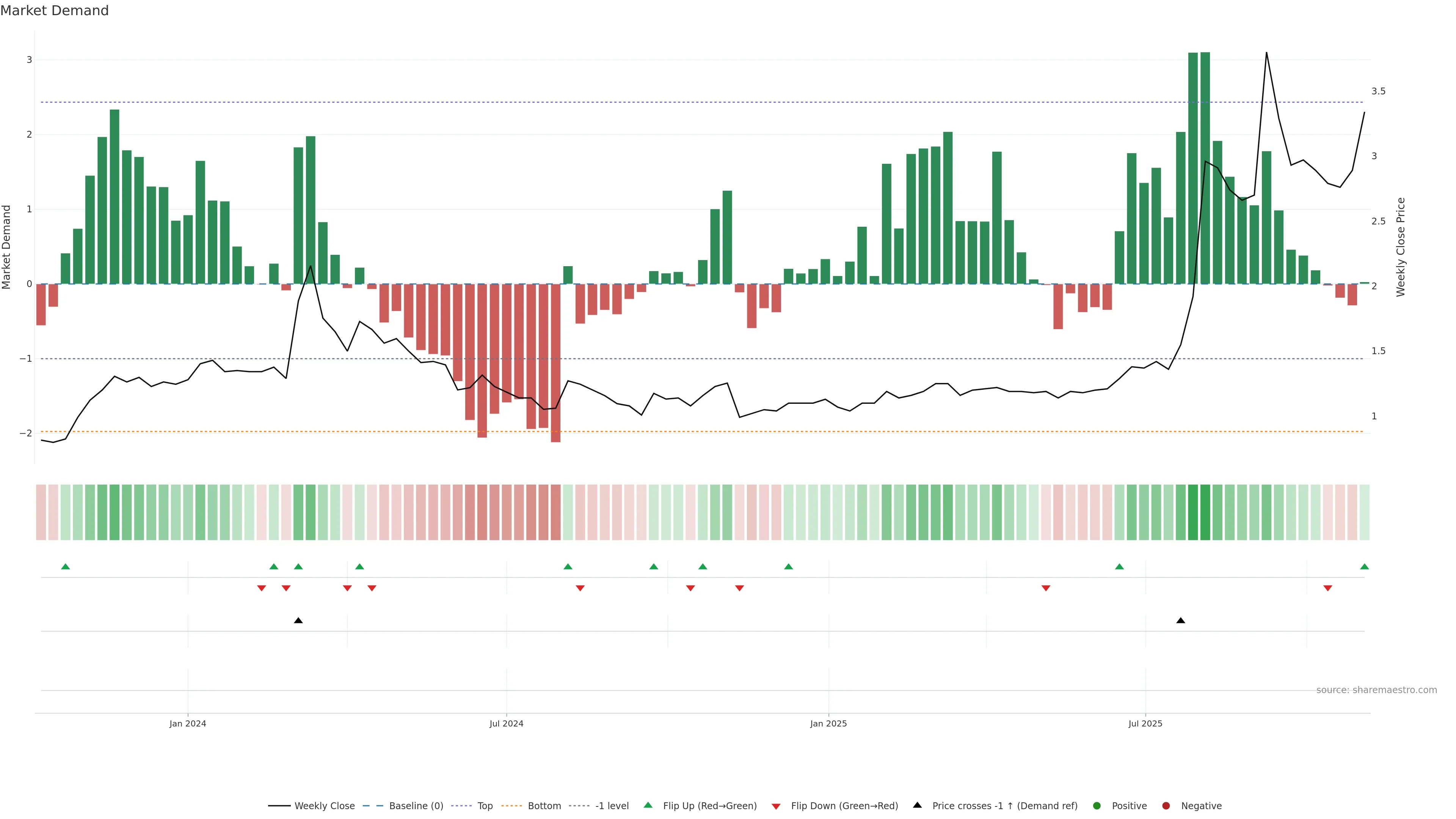This screenshot has width=1456, height=819.
Task: Click the Market Demand chart title
Action: 54,11
